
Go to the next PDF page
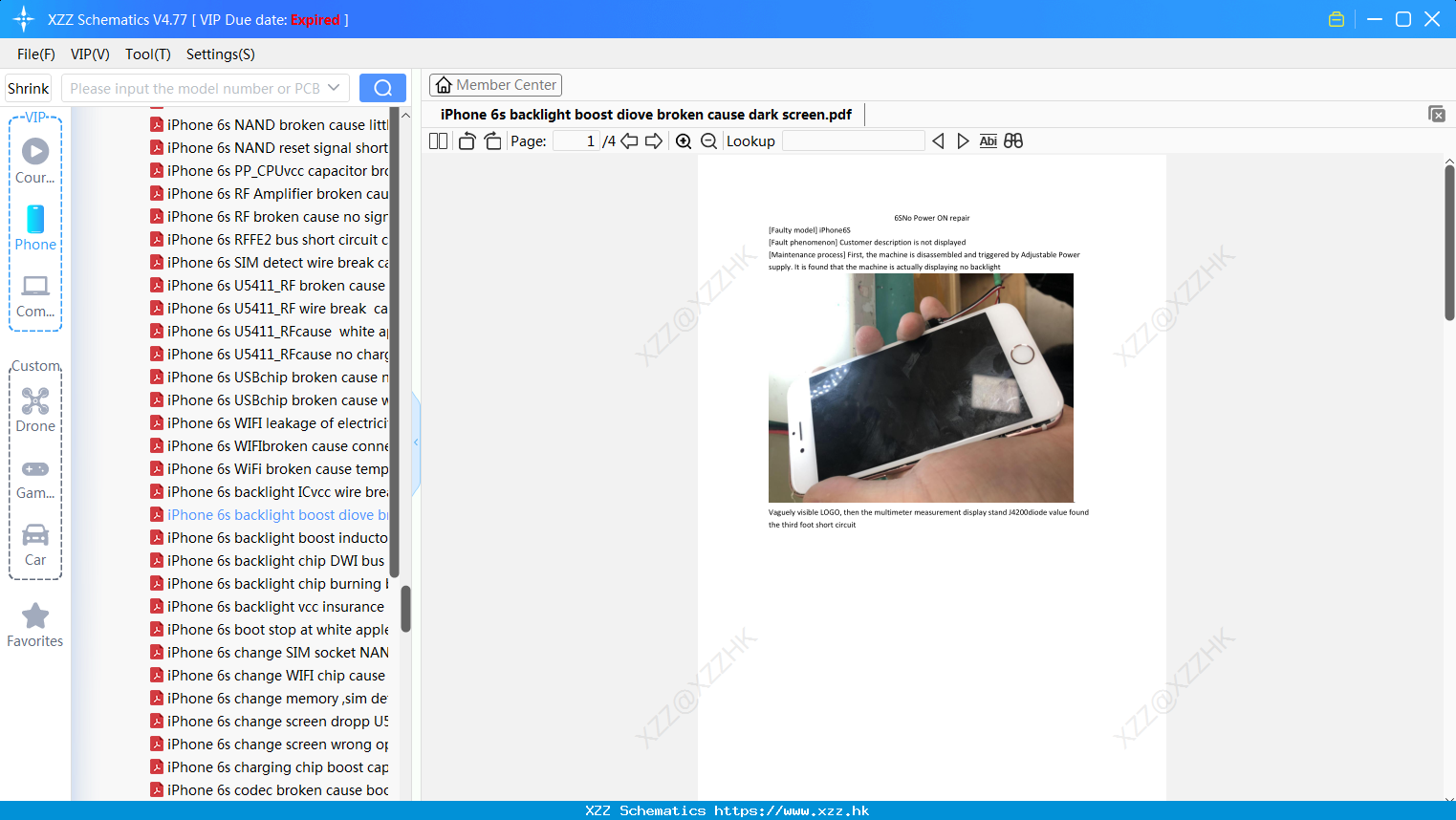(654, 141)
